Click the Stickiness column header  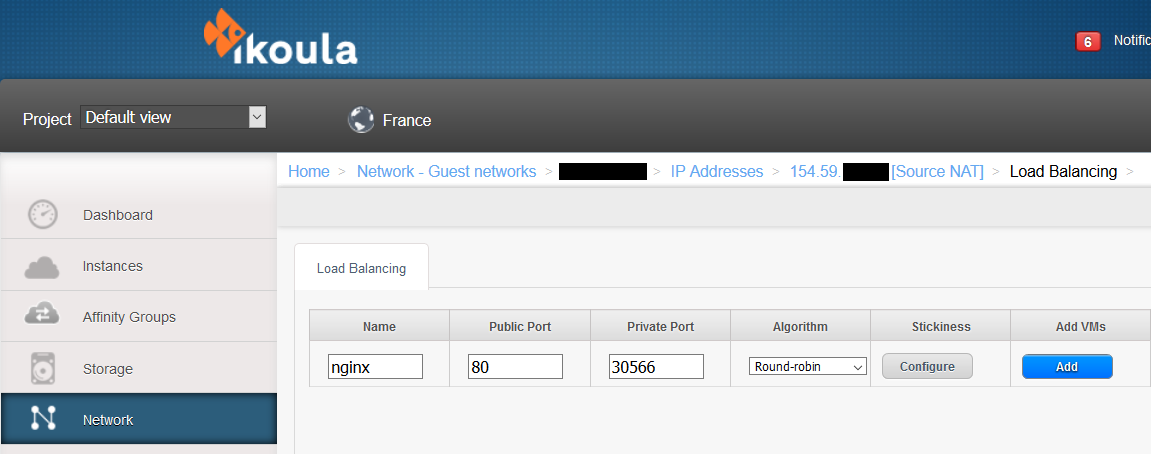[x=940, y=326]
